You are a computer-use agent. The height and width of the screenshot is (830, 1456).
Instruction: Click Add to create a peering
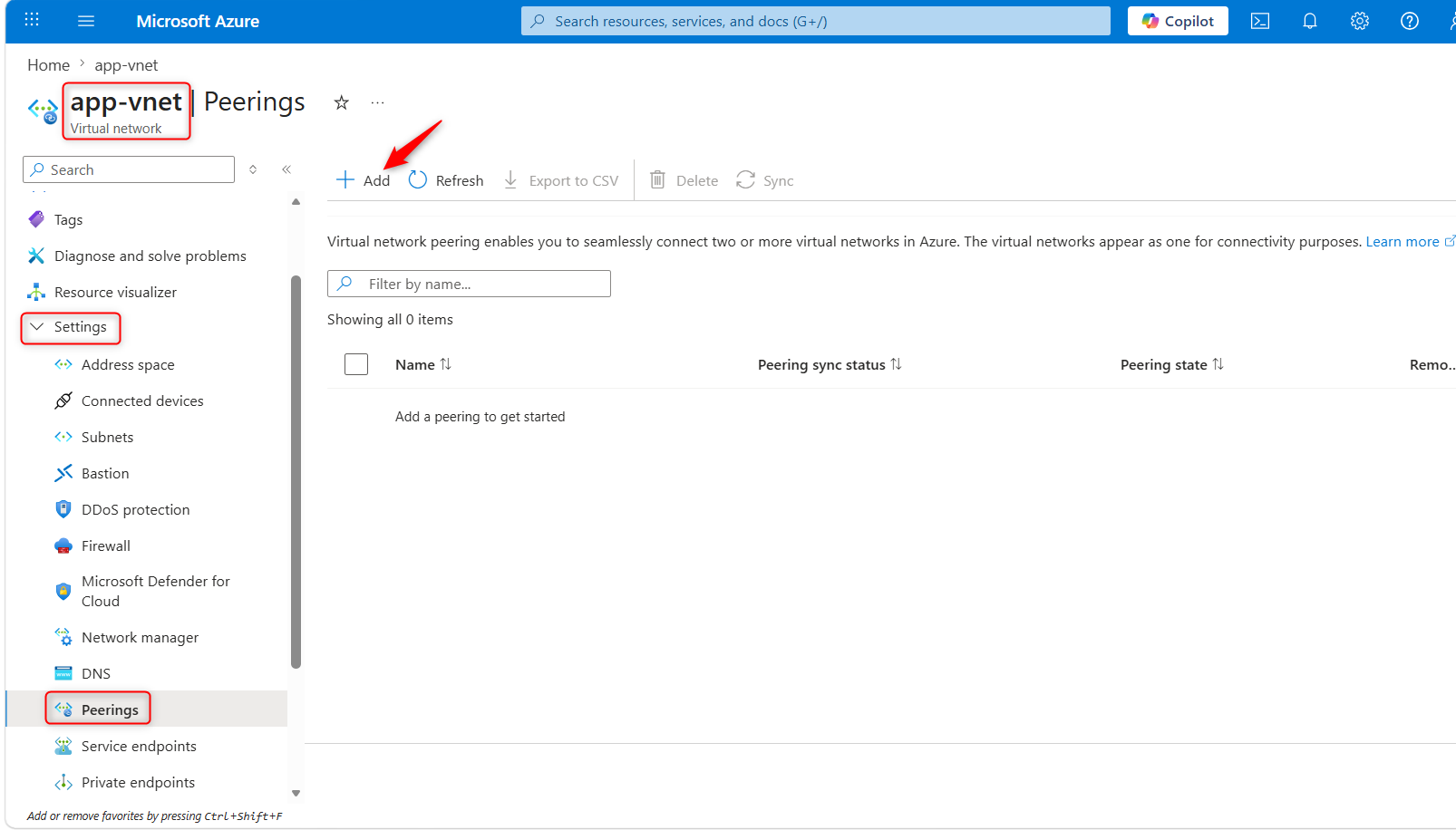coord(363,180)
